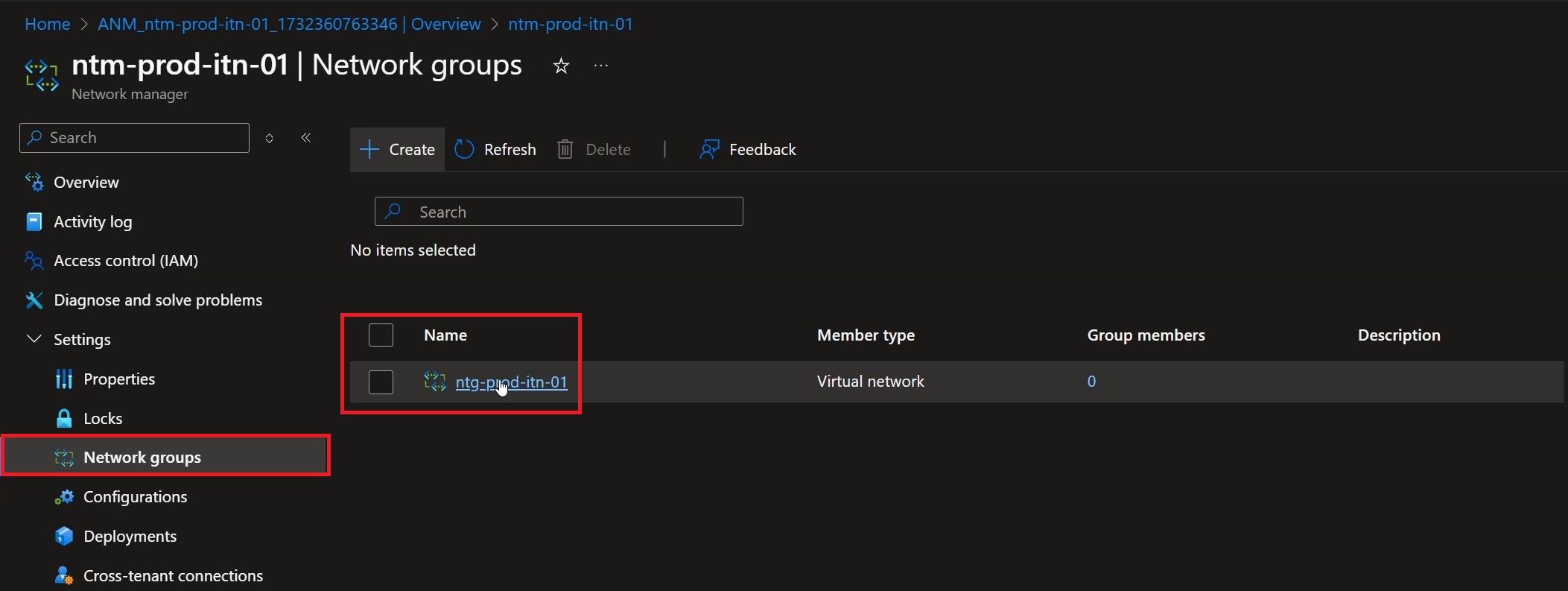Viewport: 1568px width, 591px height.
Task: Click the Refresh circular arrow icon
Action: click(x=464, y=150)
